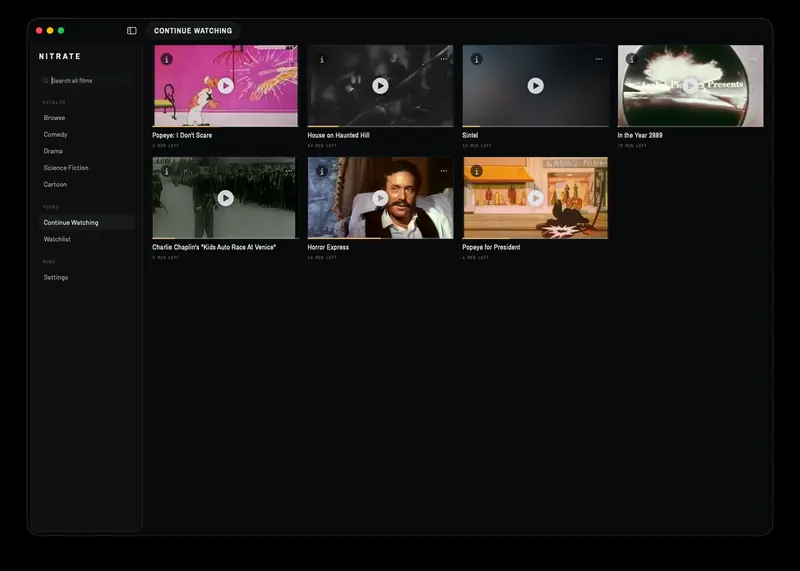Screen dimensions: 800x571
Task: Open the Drama category
Action: [86, 151]
